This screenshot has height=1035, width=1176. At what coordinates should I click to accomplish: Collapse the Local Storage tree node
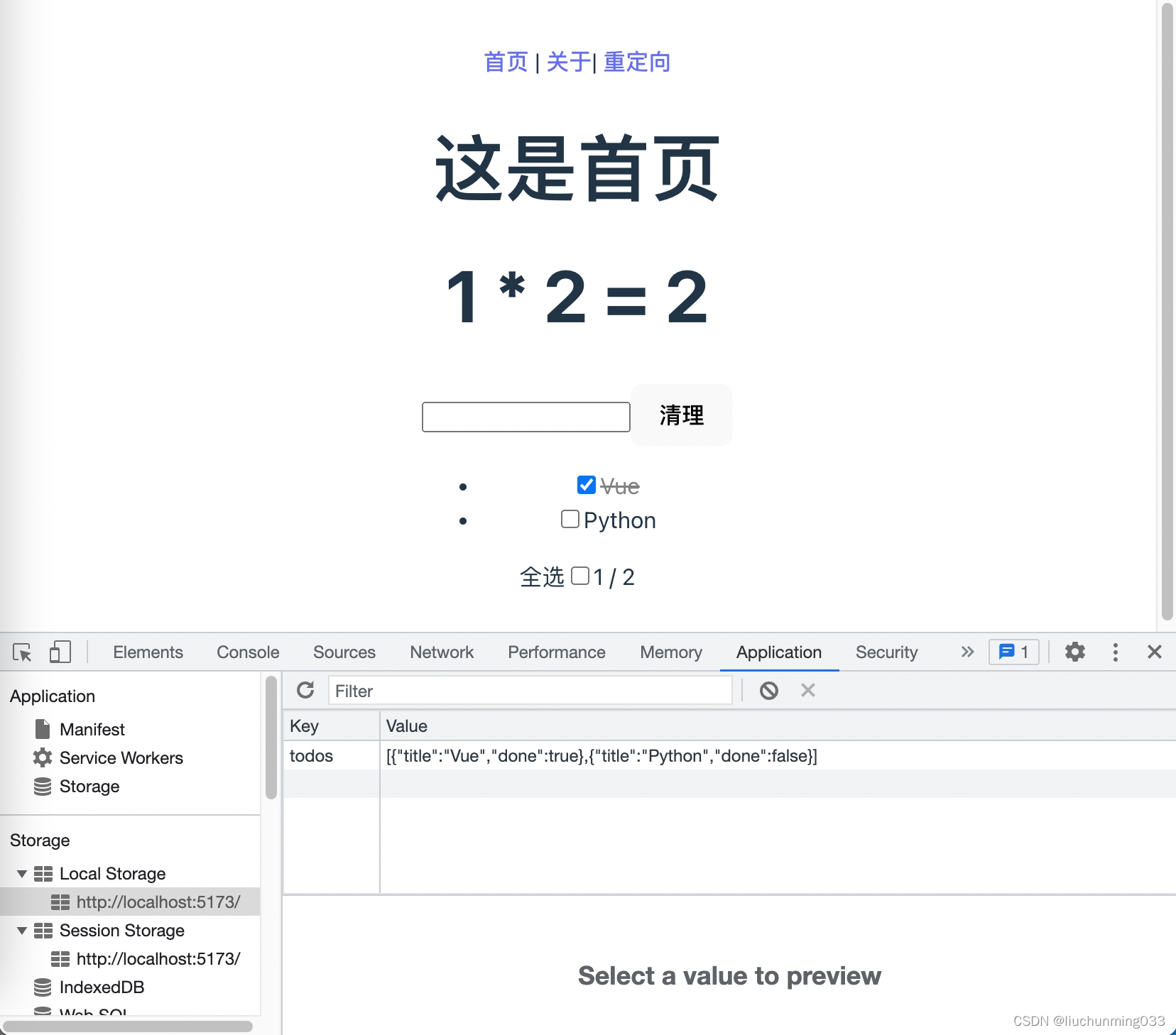pyautogui.click(x=21, y=874)
